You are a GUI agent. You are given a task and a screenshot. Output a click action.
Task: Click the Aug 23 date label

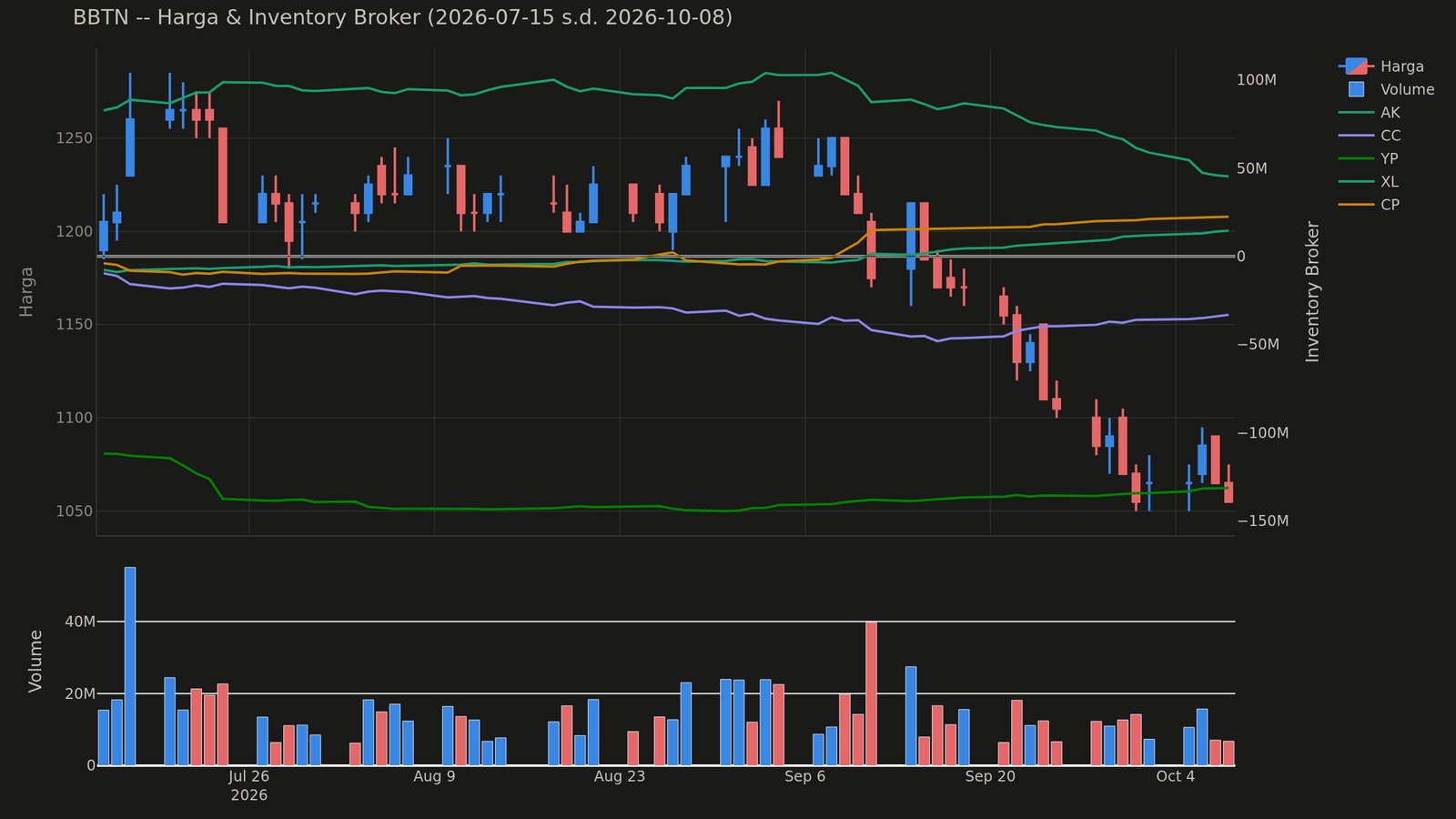pos(620,776)
